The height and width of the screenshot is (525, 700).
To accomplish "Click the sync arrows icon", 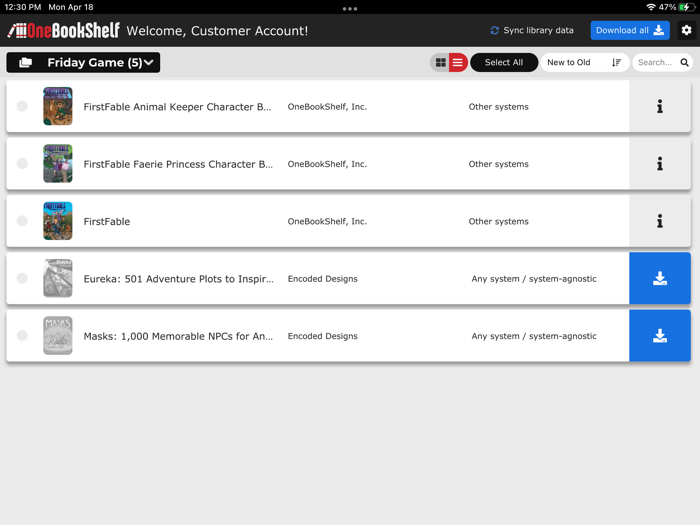I will click(x=494, y=30).
